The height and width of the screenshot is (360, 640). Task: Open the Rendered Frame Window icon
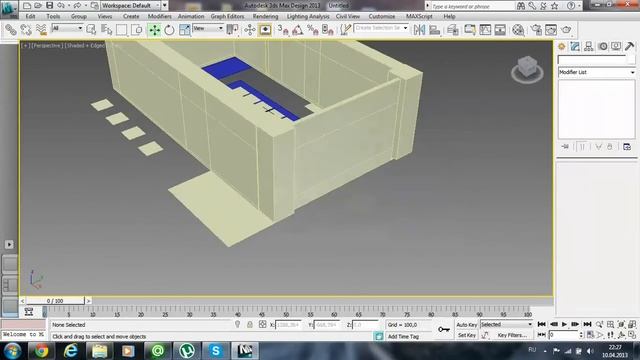pyautogui.click(x=551, y=29)
